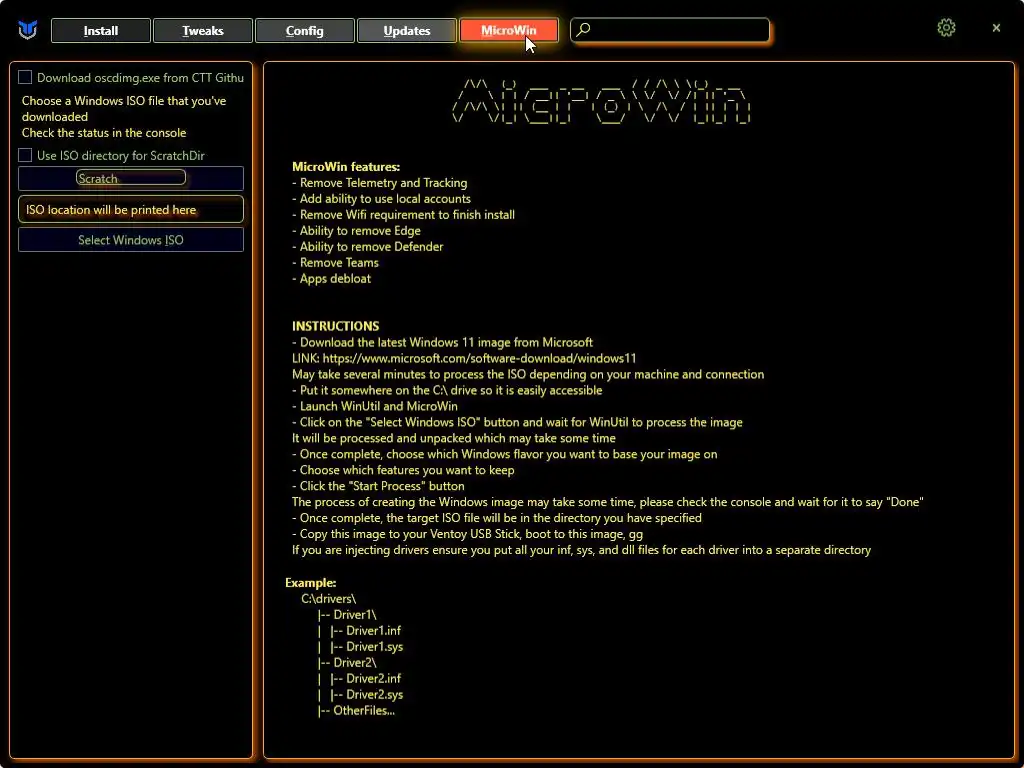Click the Driver1.inf entry
Image resolution: width=1024 pixels, height=768 pixels.
pos(373,630)
